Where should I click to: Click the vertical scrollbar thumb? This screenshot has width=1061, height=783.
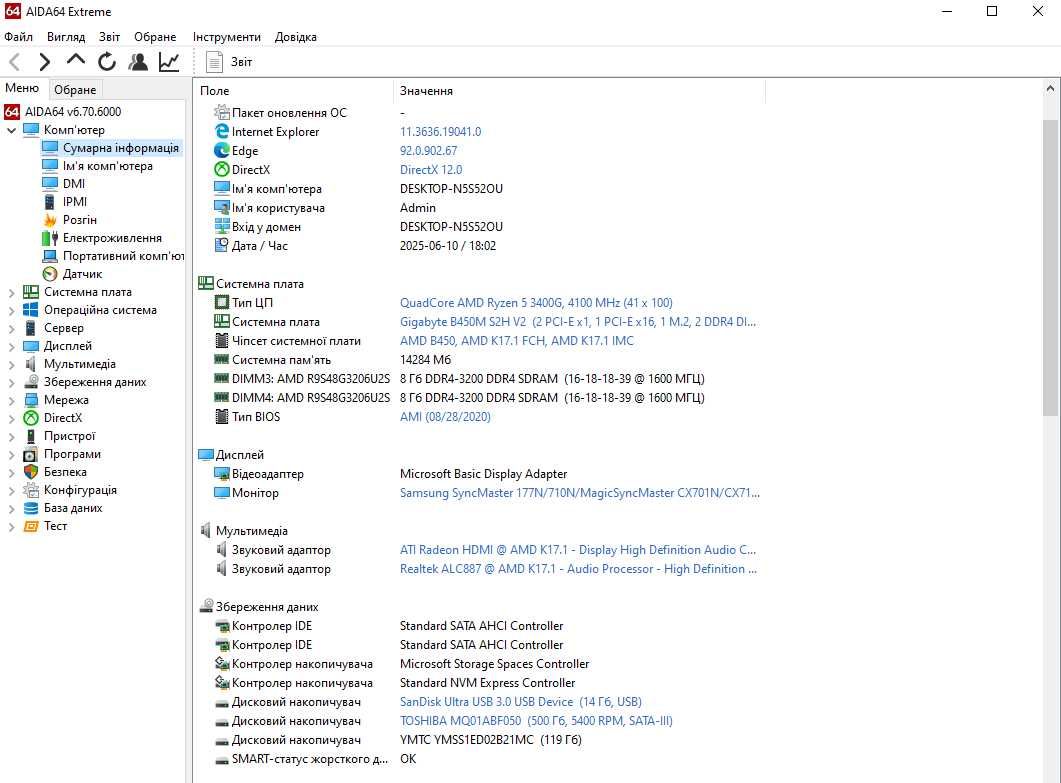tap(1050, 267)
